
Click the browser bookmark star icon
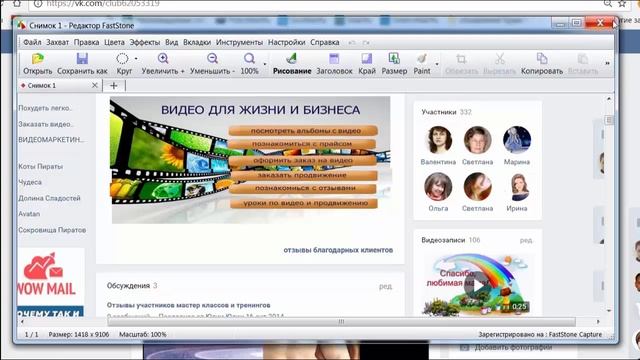[622, 4]
